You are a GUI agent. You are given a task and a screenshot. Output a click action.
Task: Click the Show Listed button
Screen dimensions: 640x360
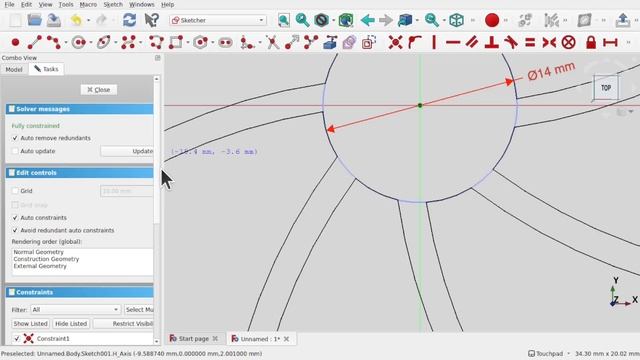click(x=31, y=324)
